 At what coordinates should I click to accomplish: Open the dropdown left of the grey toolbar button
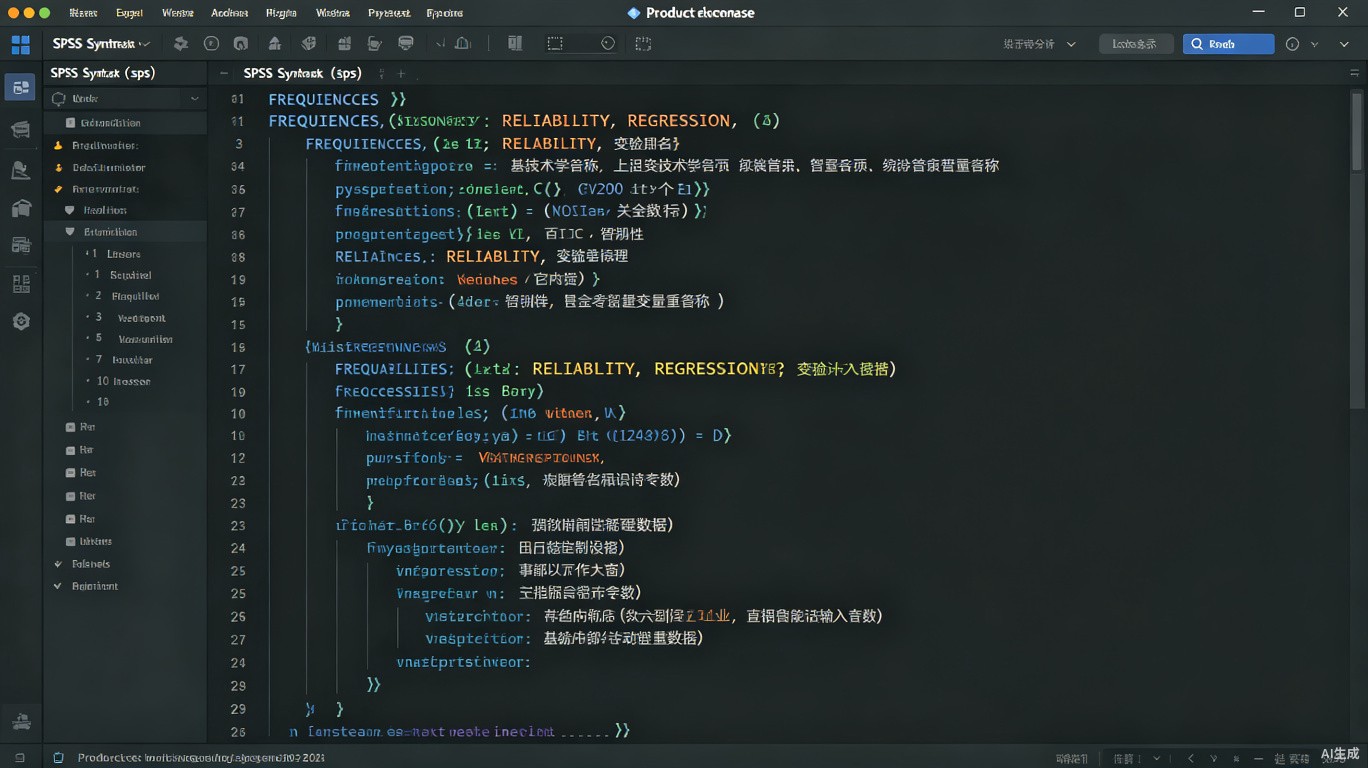tap(1040, 44)
